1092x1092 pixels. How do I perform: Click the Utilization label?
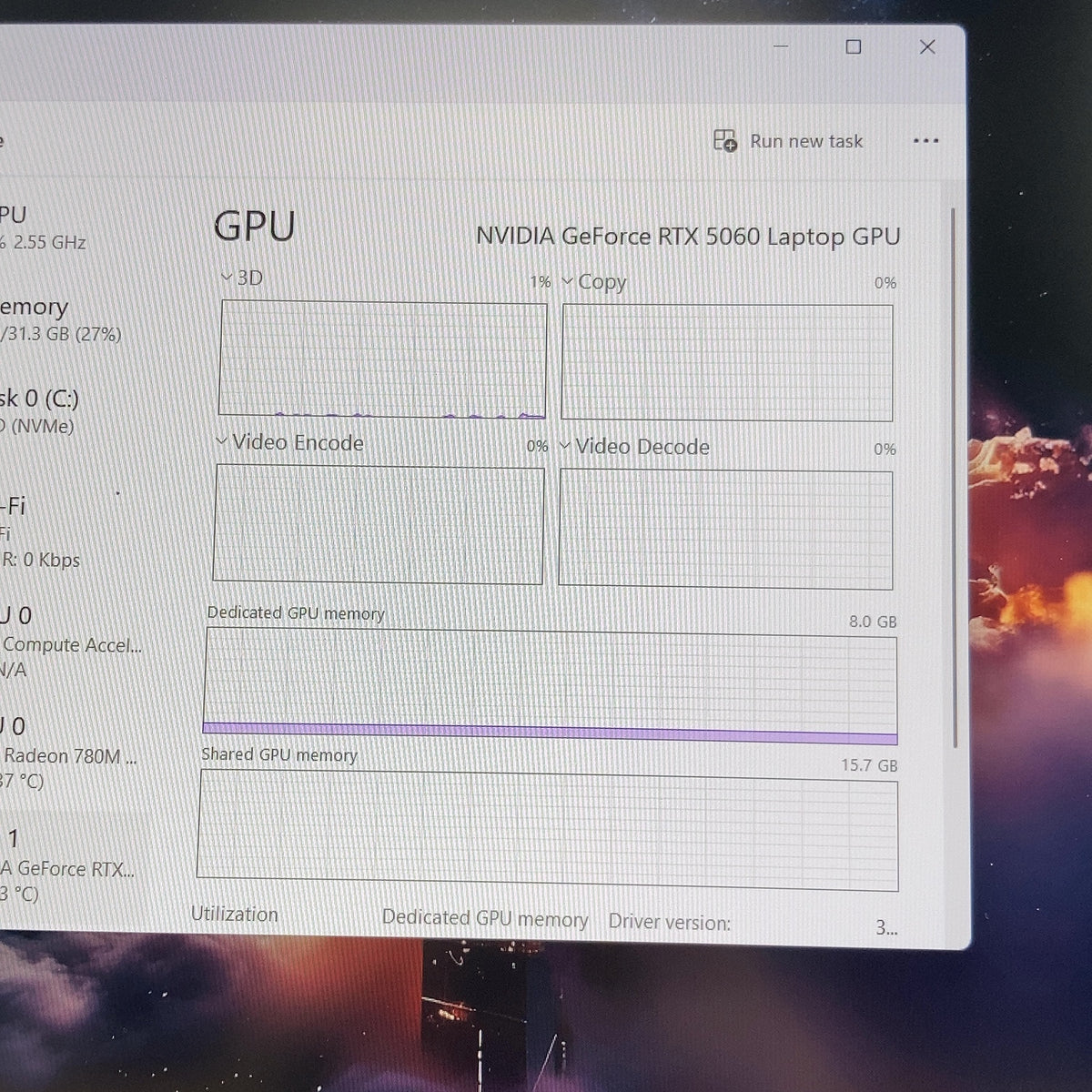(235, 915)
